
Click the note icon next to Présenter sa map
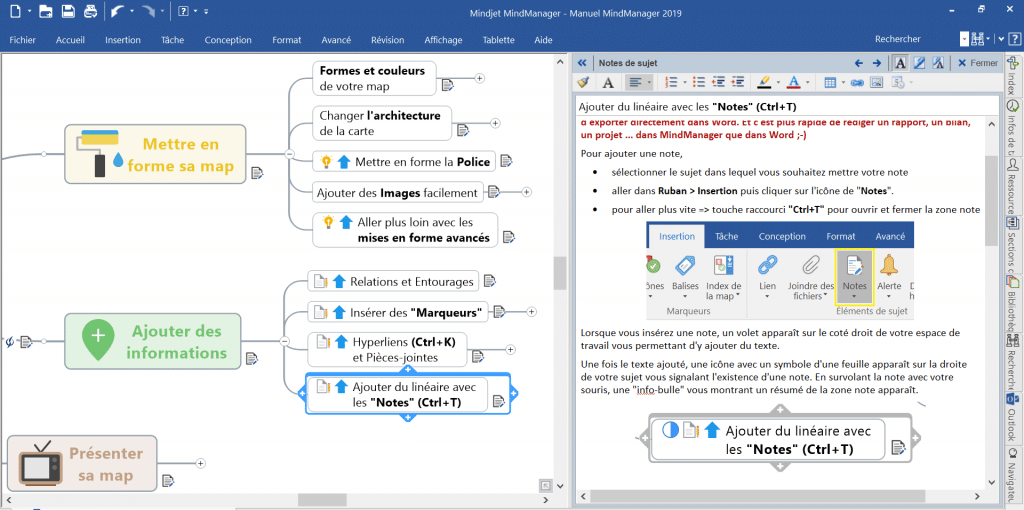[168, 481]
